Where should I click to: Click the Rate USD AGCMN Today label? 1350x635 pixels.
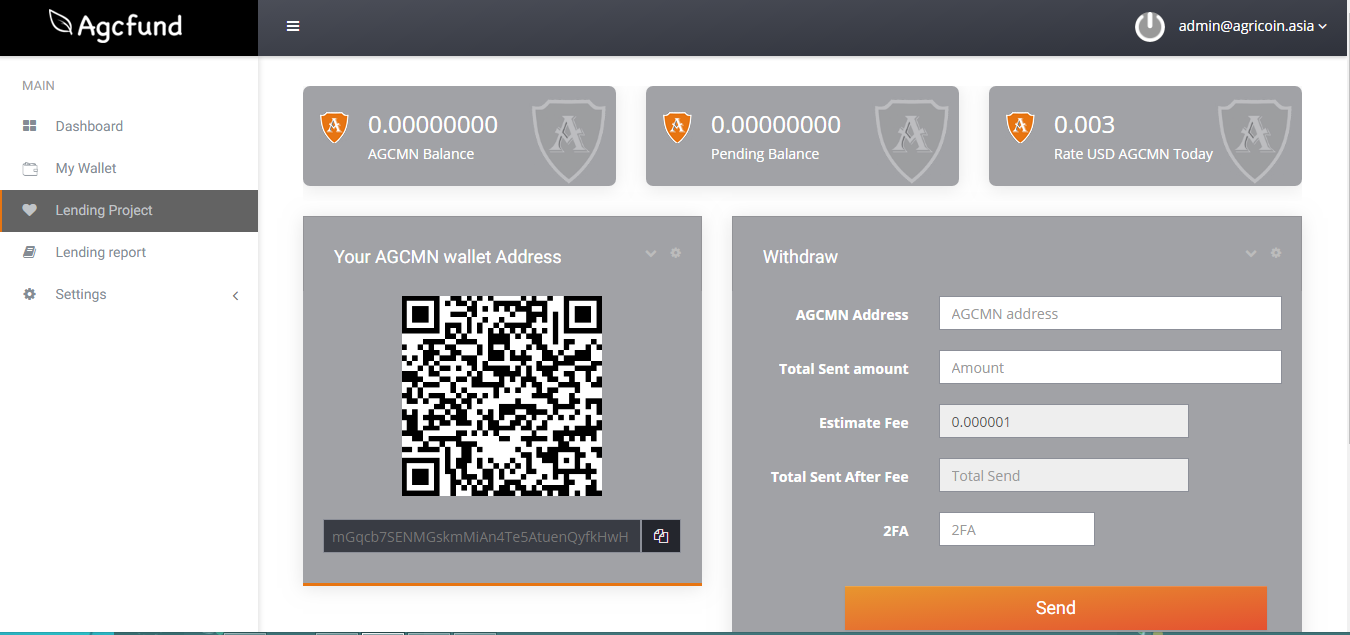point(1133,154)
